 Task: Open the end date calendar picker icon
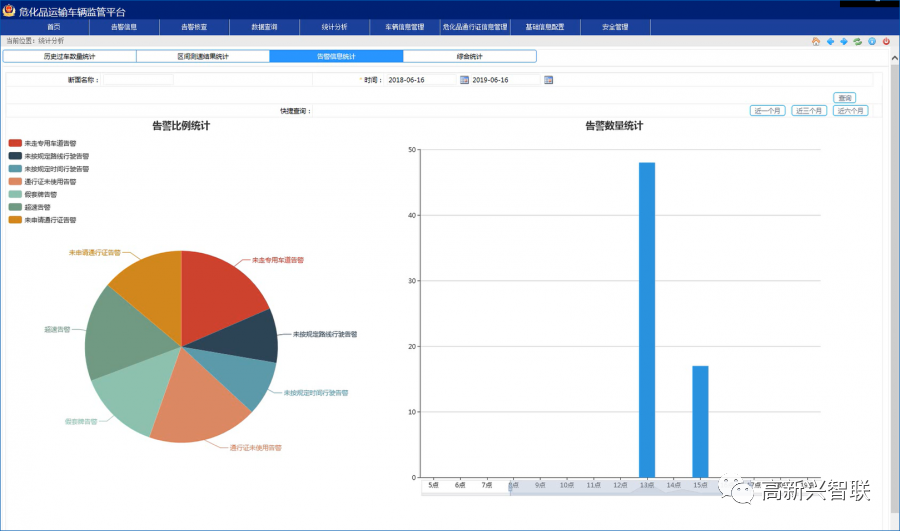pos(548,80)
